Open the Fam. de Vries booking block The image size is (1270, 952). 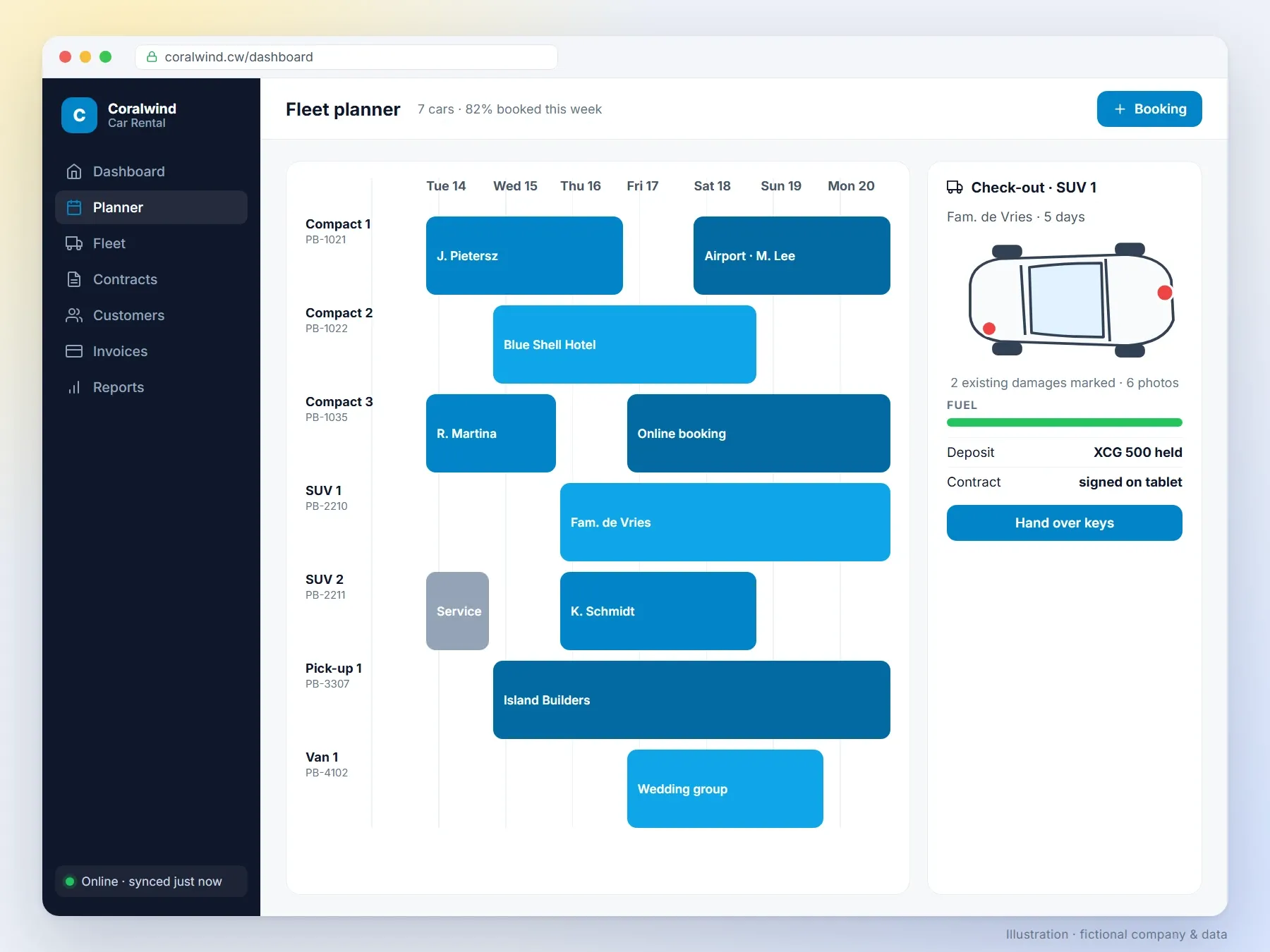tap(725, 522)
